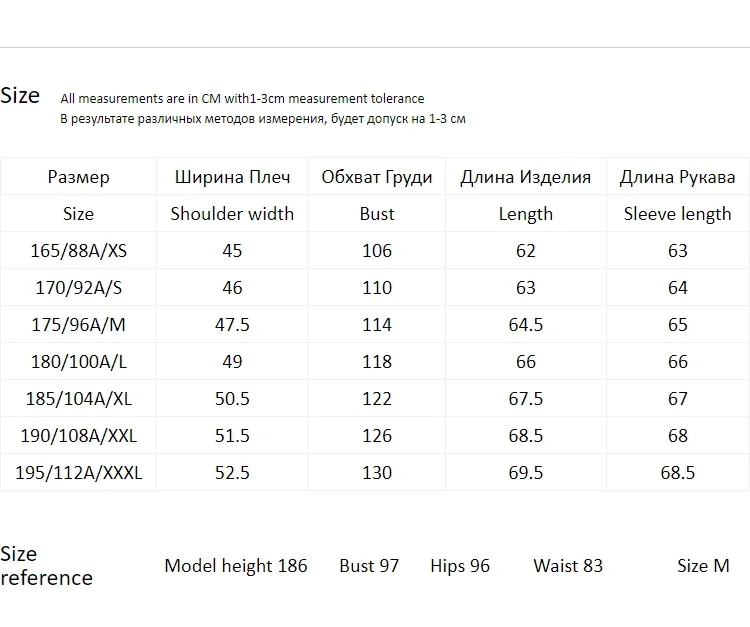Select the 195/112A/XXXL size cell
This screenshot has width=750, height=627.
78,473
